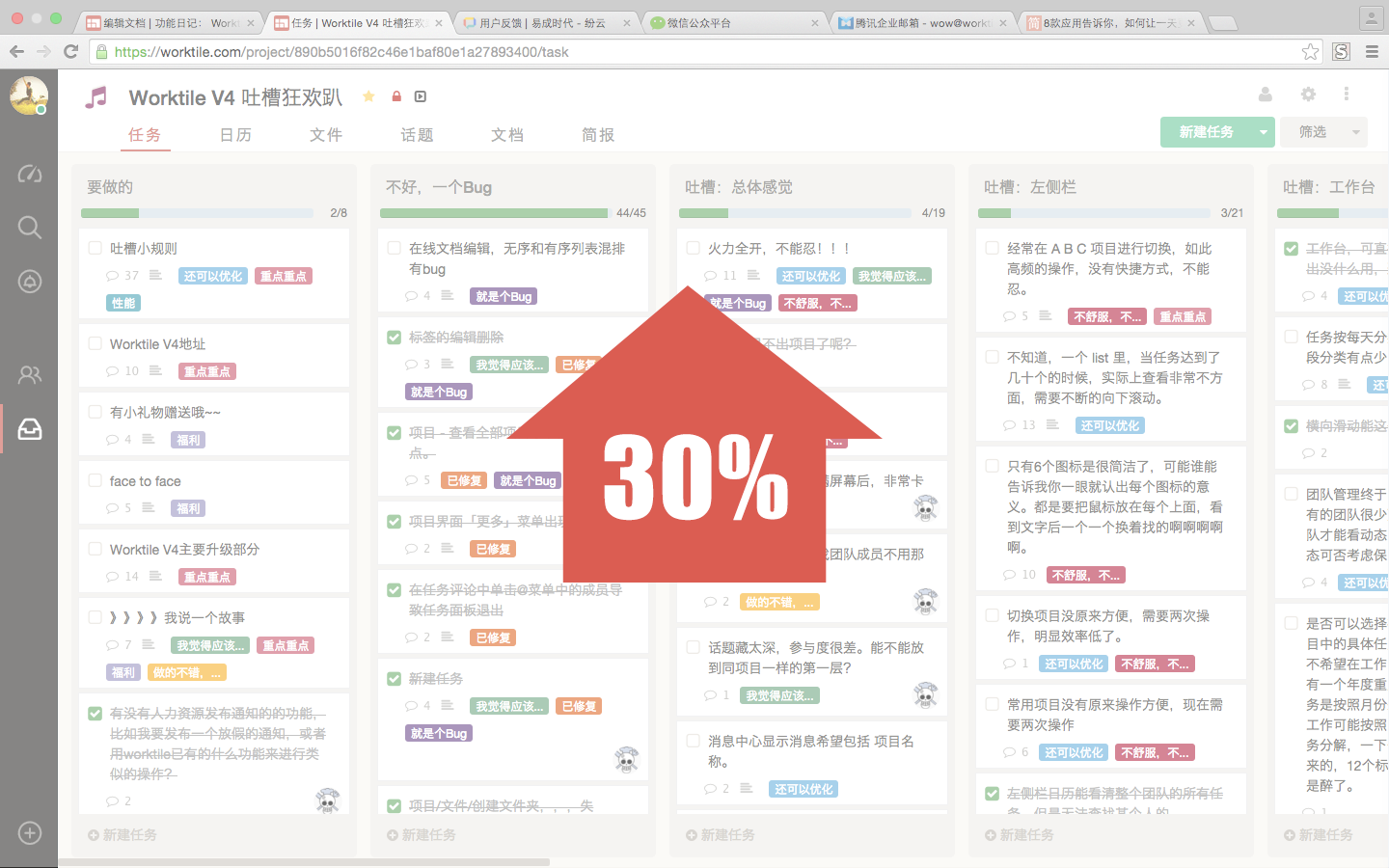The image size is (1389, 868).
Task: Click the project music note icon
Action: click(x=95, y=97)
